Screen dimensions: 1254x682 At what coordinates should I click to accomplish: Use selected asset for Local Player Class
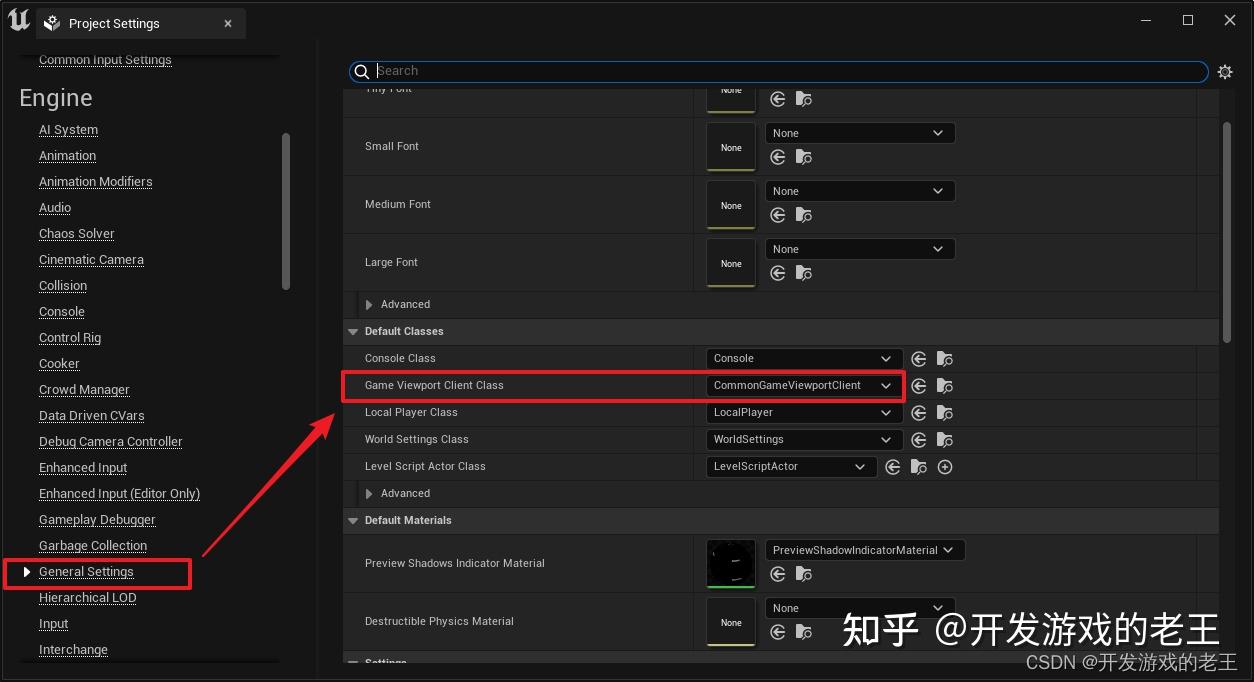pos(919,412)
